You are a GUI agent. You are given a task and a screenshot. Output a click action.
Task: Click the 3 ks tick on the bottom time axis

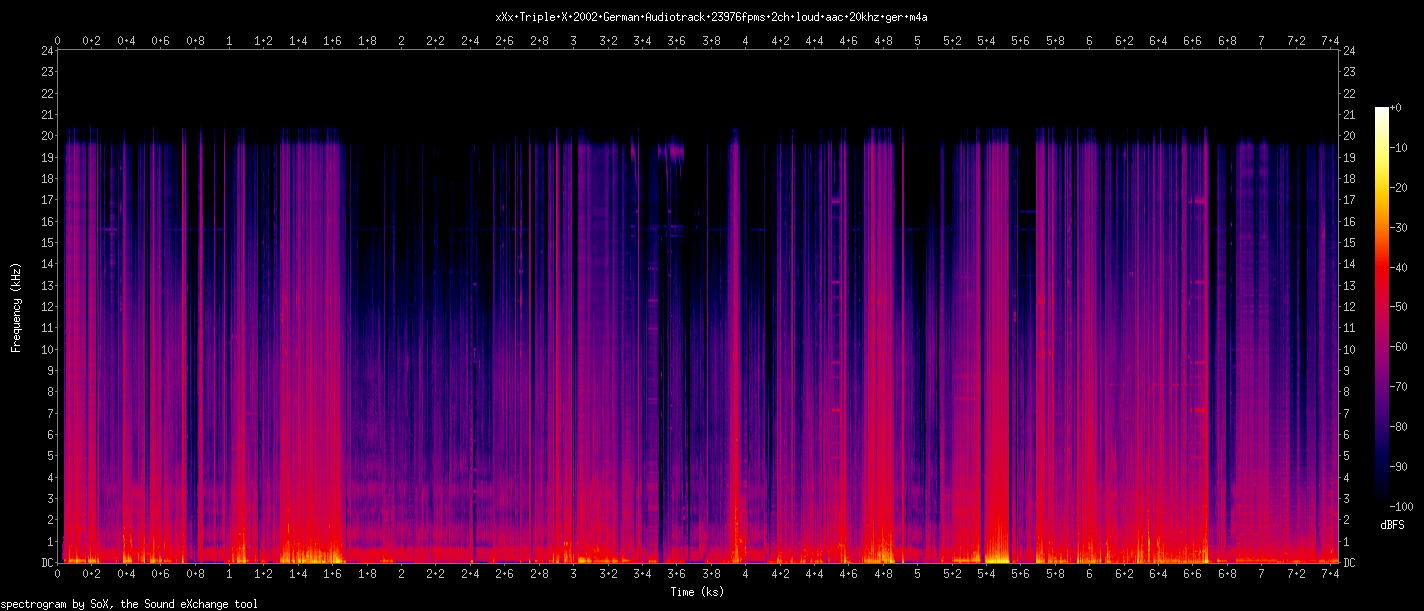click(x=573, y=575)
